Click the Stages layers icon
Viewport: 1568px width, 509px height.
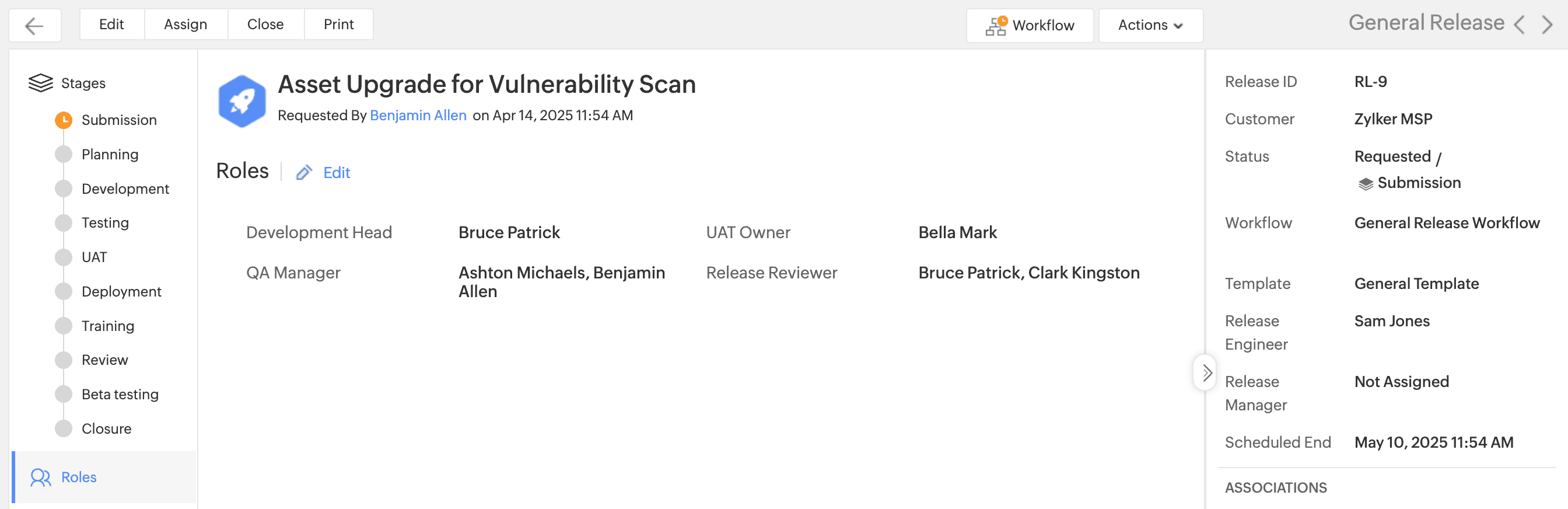pos(41,83)
